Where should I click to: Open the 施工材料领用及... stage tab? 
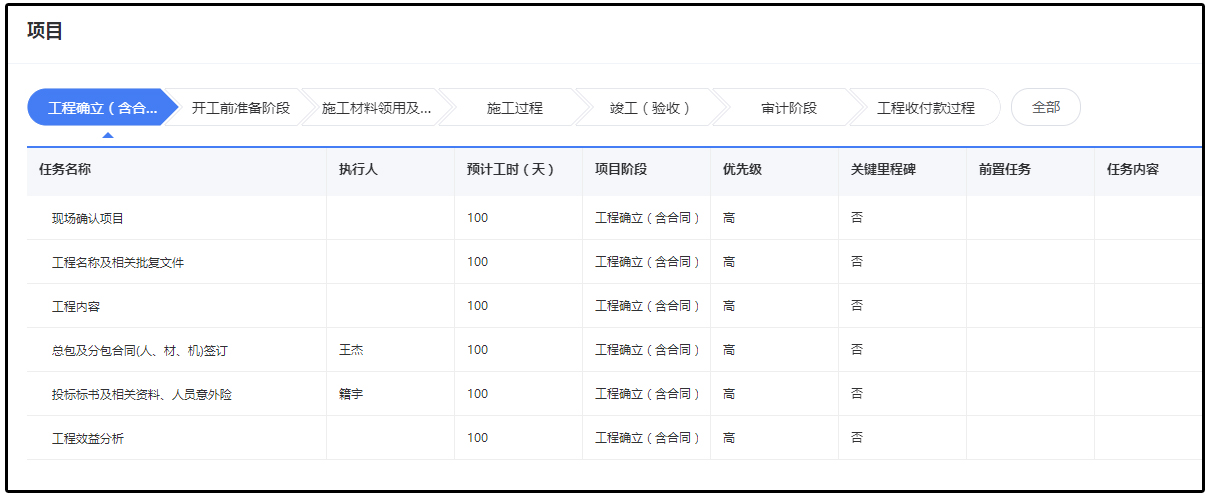pyautogui.click(x=376, y=108)
